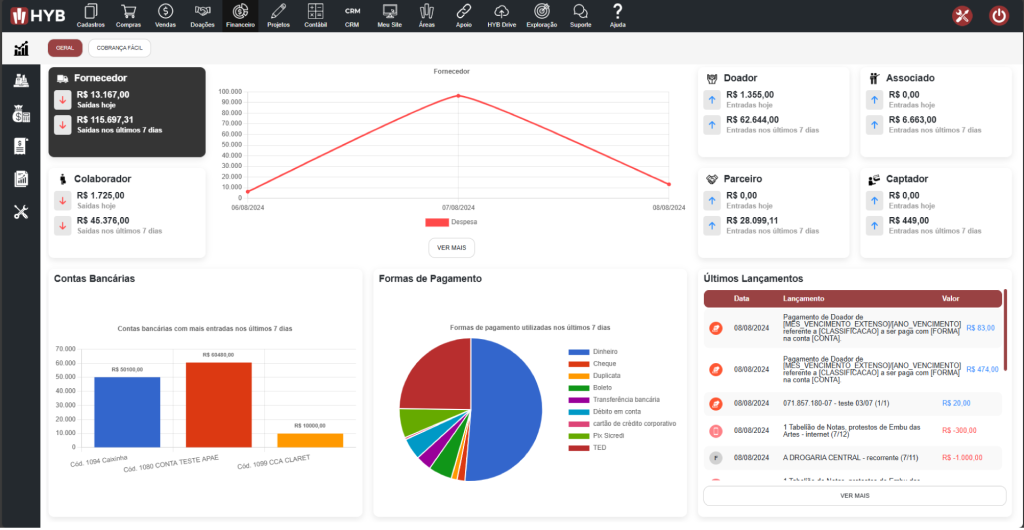
Task: Click down-arrow icon beside Fornecedor R$ 13.167,00
Action: (62, 99)
